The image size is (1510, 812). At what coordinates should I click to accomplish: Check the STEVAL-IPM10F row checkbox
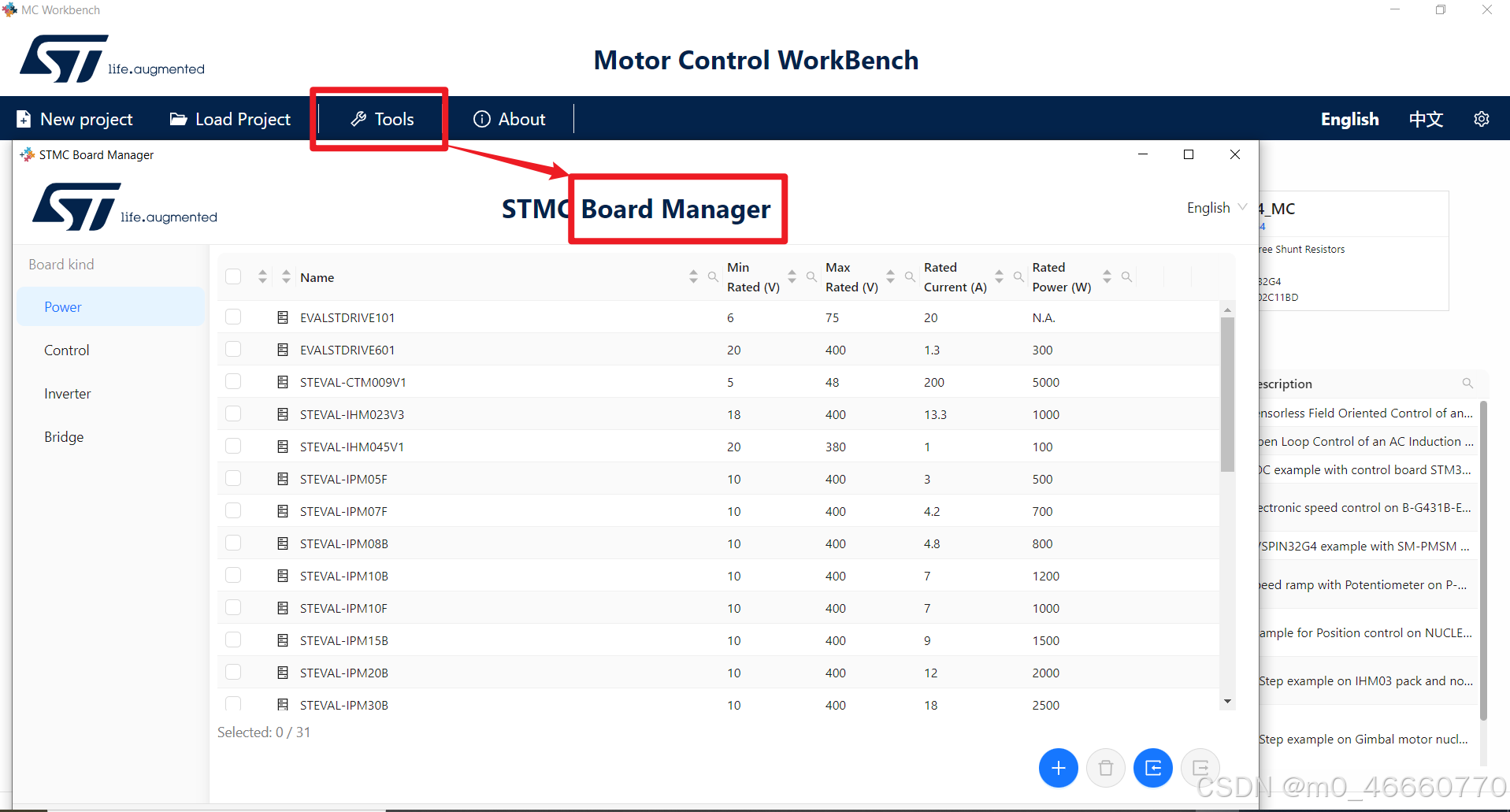pyautogui.click(x=233, y=607)
